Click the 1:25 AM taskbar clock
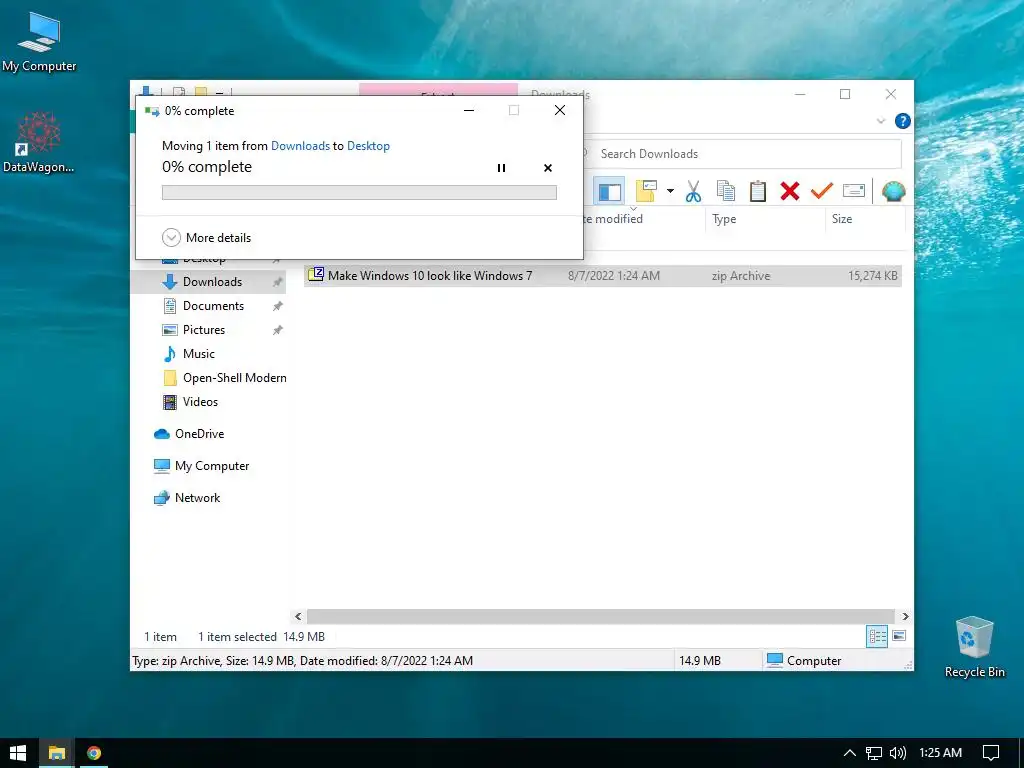Image resolution: width=1024 pixels, height=768 pixels. pos(940,753)
